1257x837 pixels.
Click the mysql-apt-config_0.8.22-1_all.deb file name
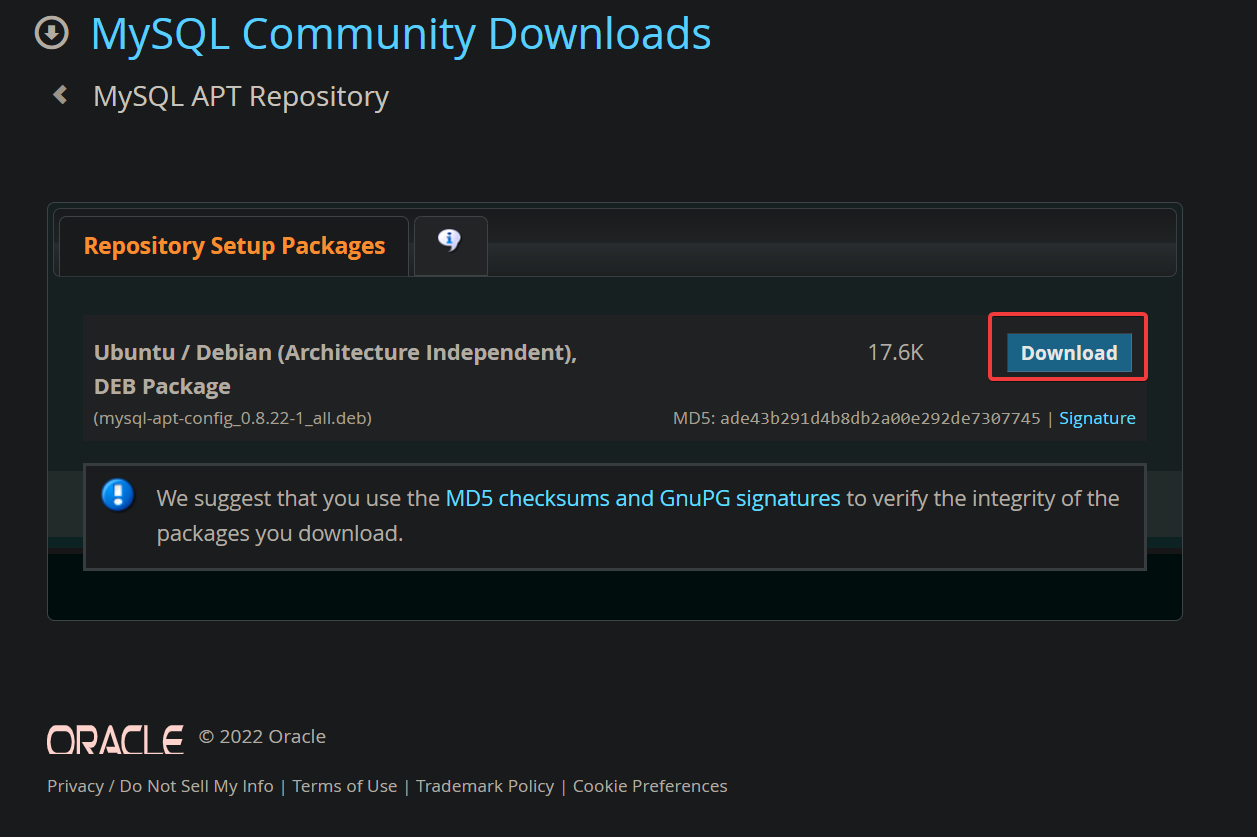tap(233, 418)
